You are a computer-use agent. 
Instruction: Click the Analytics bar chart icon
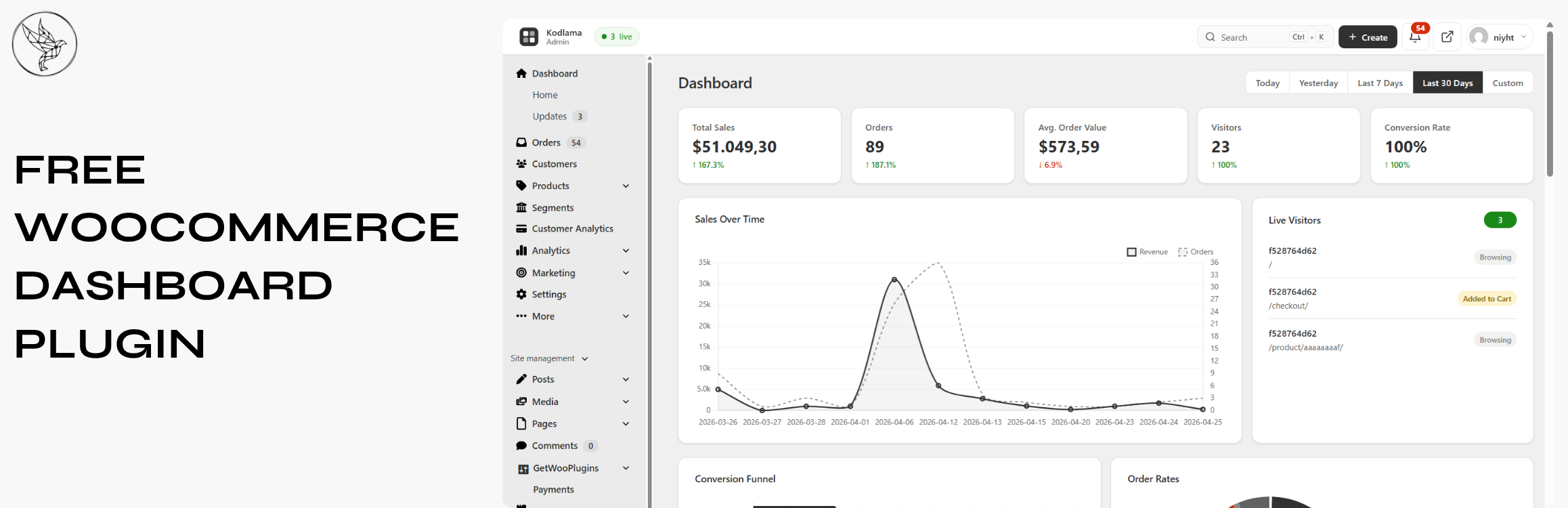click(x=521, y=251)
